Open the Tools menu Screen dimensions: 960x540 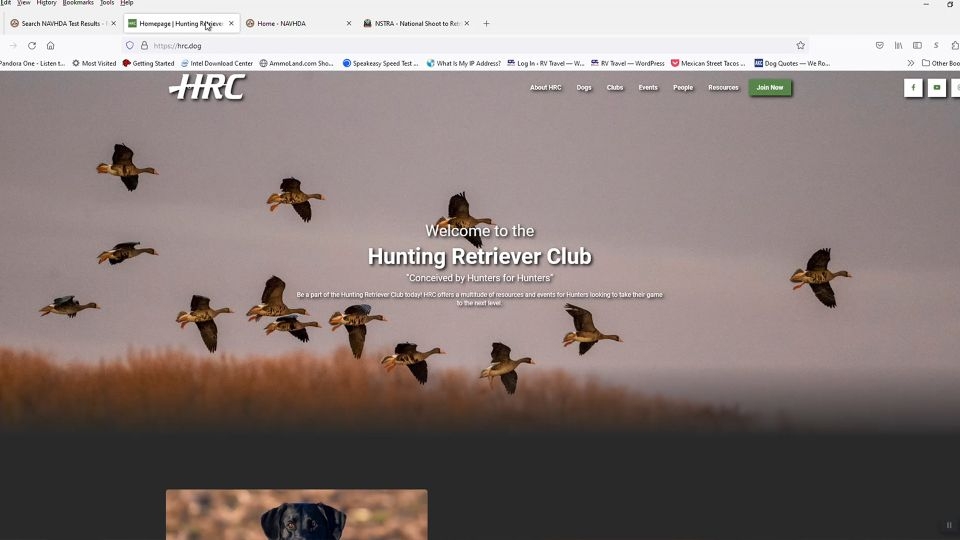click(x=107, y=3)
